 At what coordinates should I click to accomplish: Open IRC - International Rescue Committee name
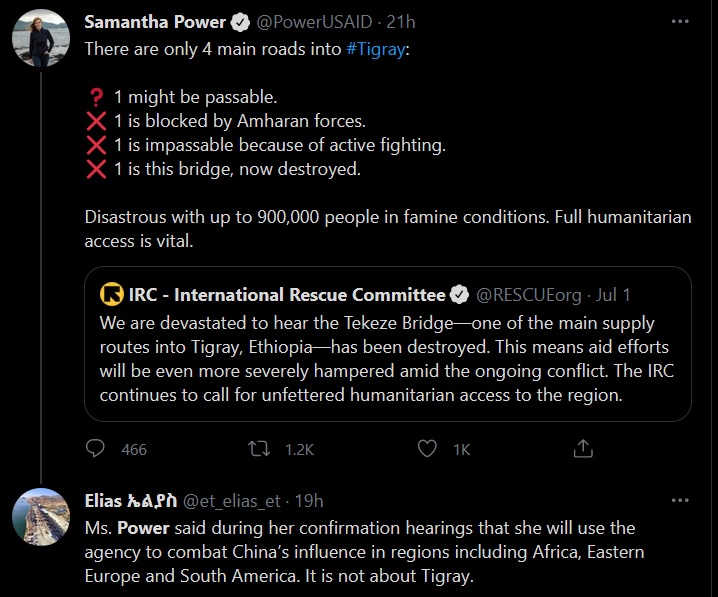[x=287, y=295]
